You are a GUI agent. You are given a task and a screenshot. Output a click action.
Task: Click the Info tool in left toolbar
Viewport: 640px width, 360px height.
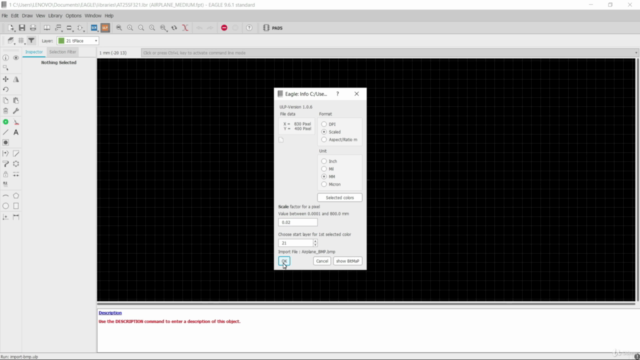[x=6, y=58]
